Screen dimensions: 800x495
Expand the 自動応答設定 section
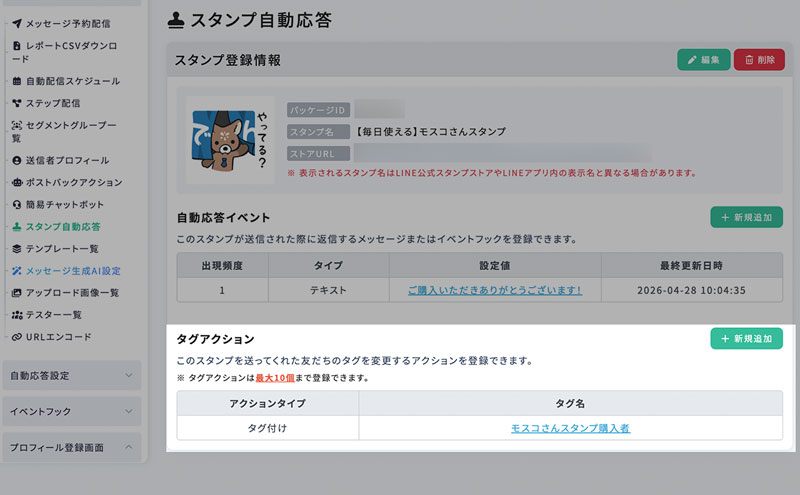coord(72,376)
